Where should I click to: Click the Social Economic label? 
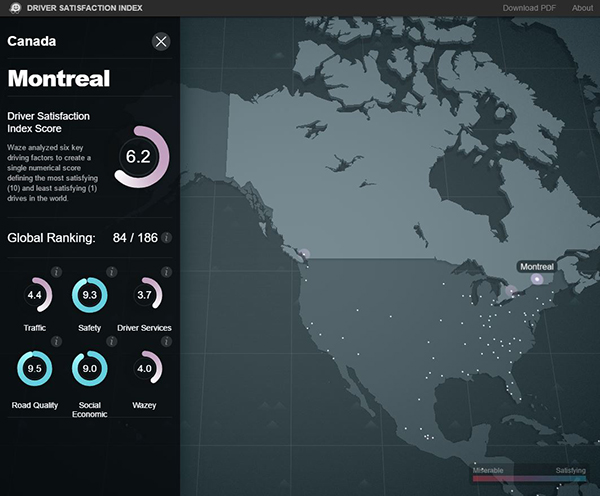[x=90, y=410]
